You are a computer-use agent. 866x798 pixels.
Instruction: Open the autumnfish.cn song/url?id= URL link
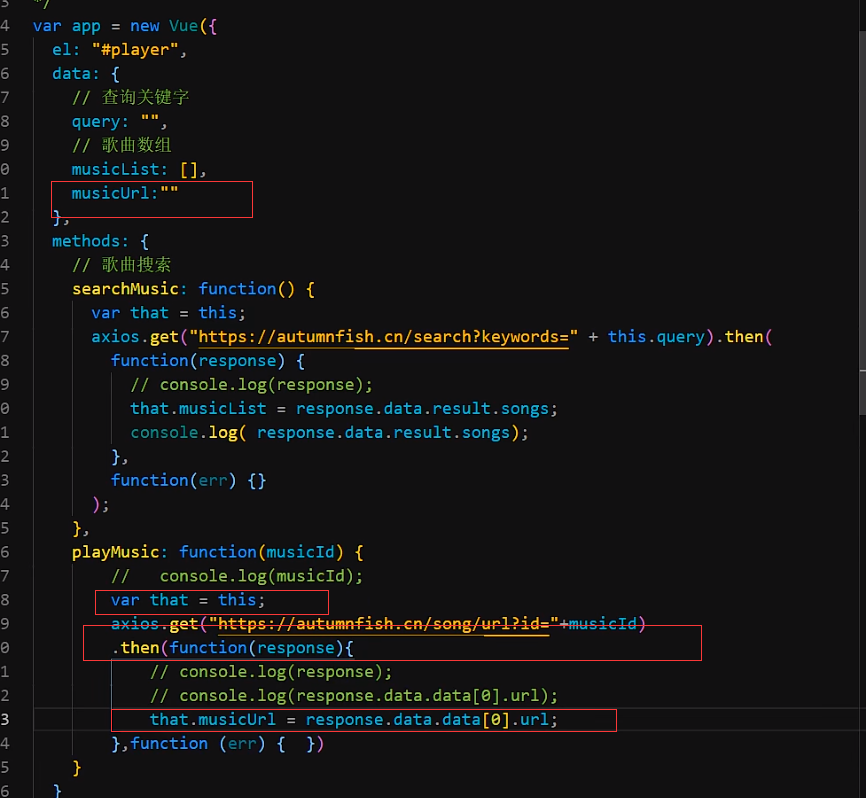pos(383,624)
